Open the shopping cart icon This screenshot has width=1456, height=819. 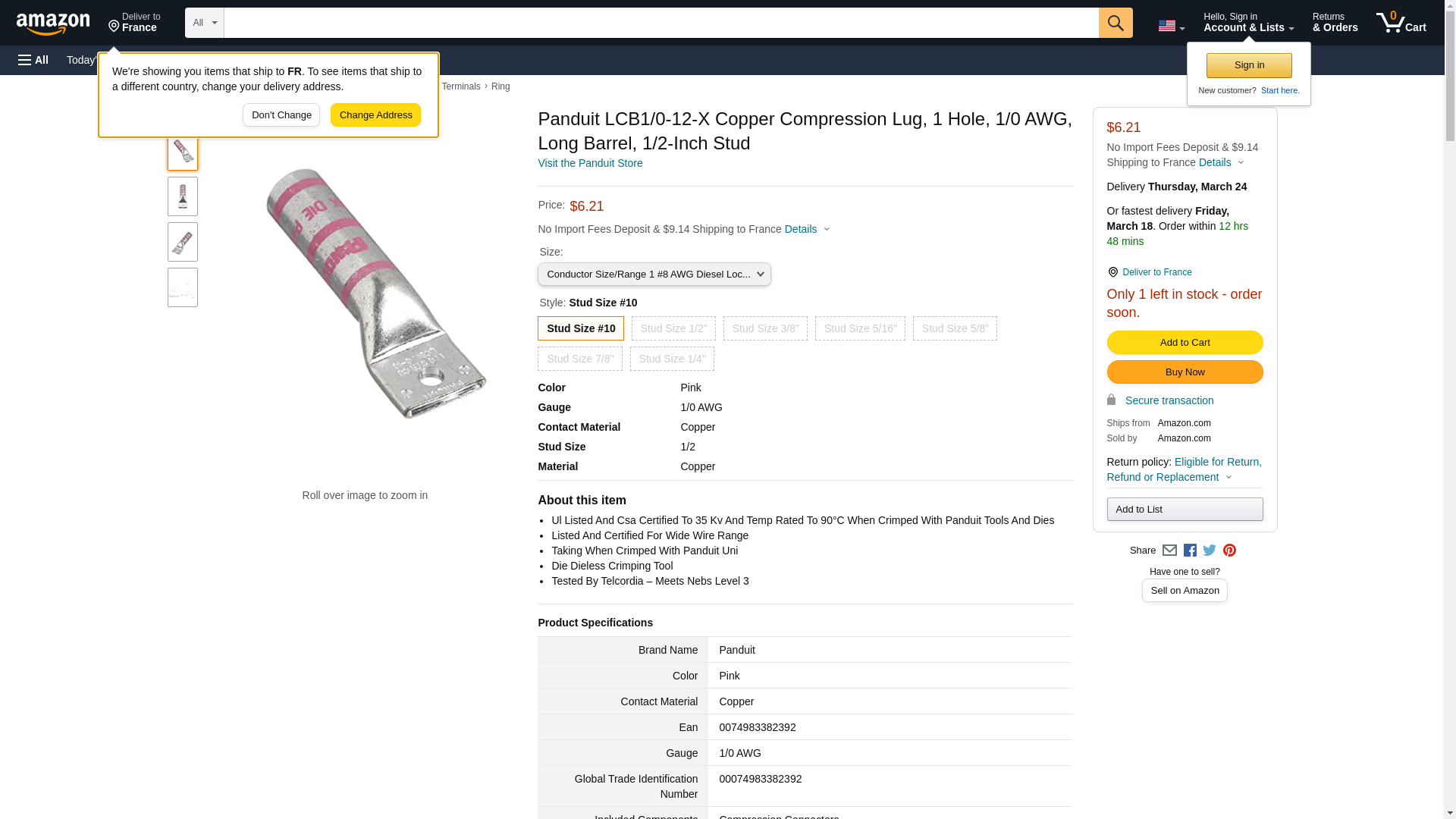1401,23
